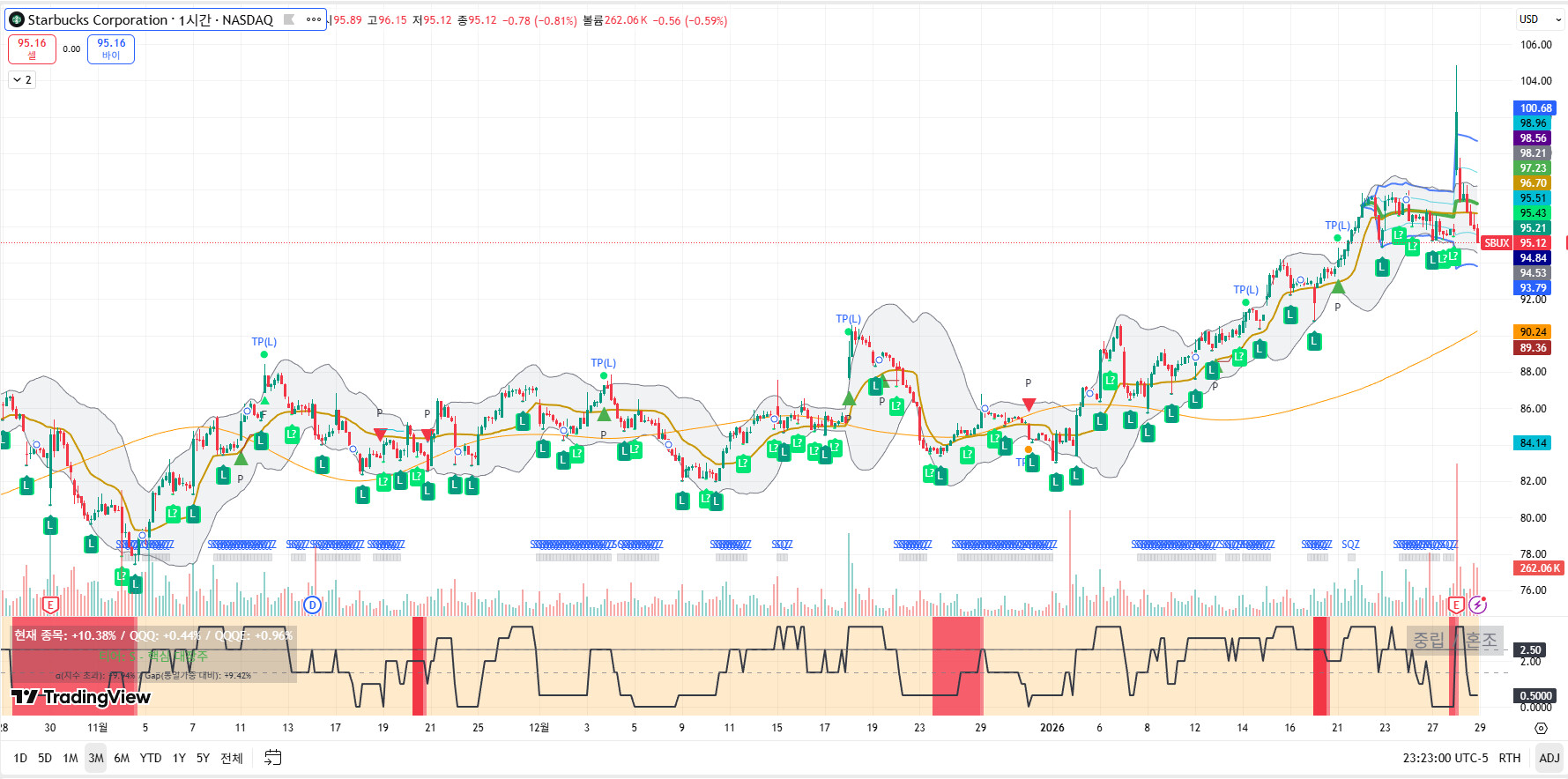Image resolution: width=1568 pixels, height=779 pixels.
Task: Click the 혼조 label in the indicator pane
Action: [x=1481, y=641]
